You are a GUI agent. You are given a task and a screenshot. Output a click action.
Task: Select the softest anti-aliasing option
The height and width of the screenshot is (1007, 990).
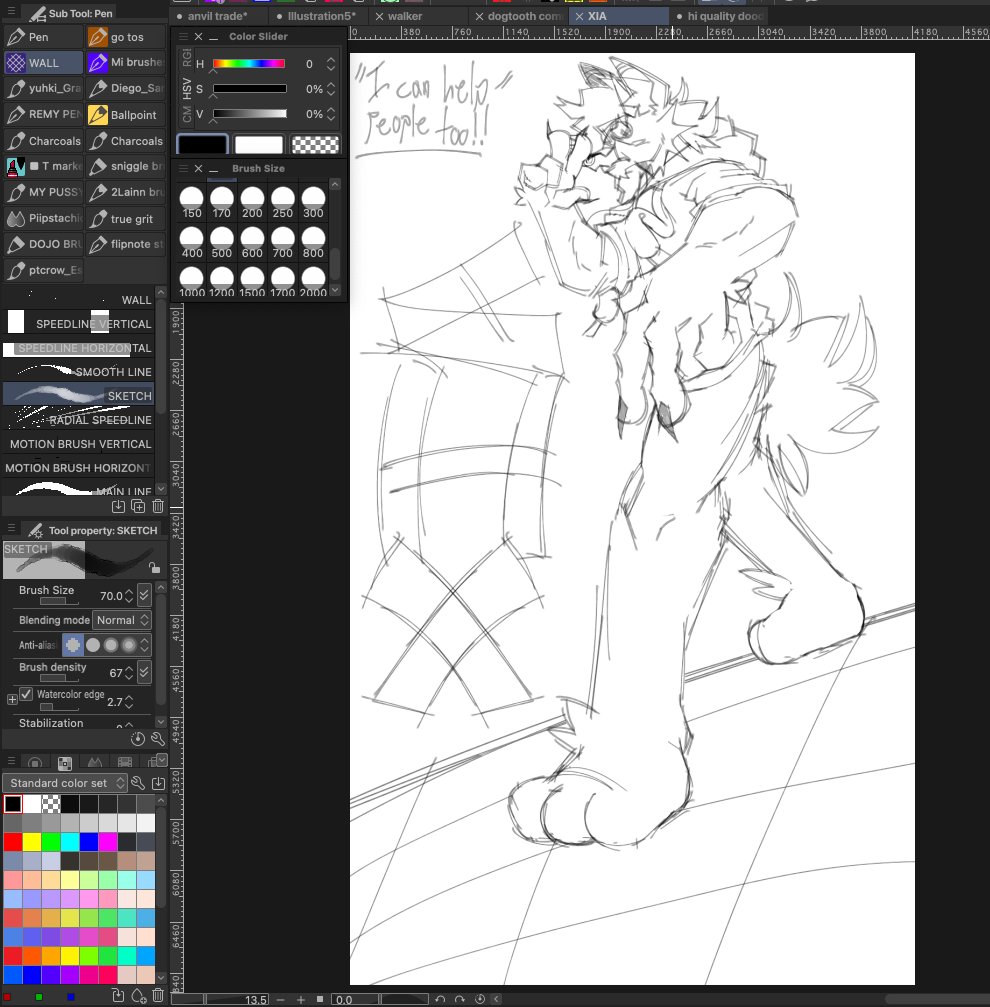coord(128,645)
